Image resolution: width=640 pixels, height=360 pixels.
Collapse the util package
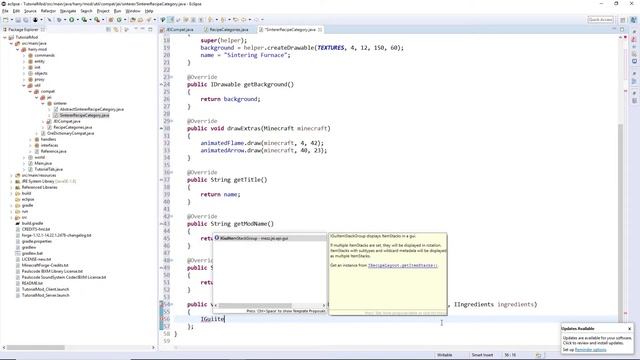click(x=24, y=85)
